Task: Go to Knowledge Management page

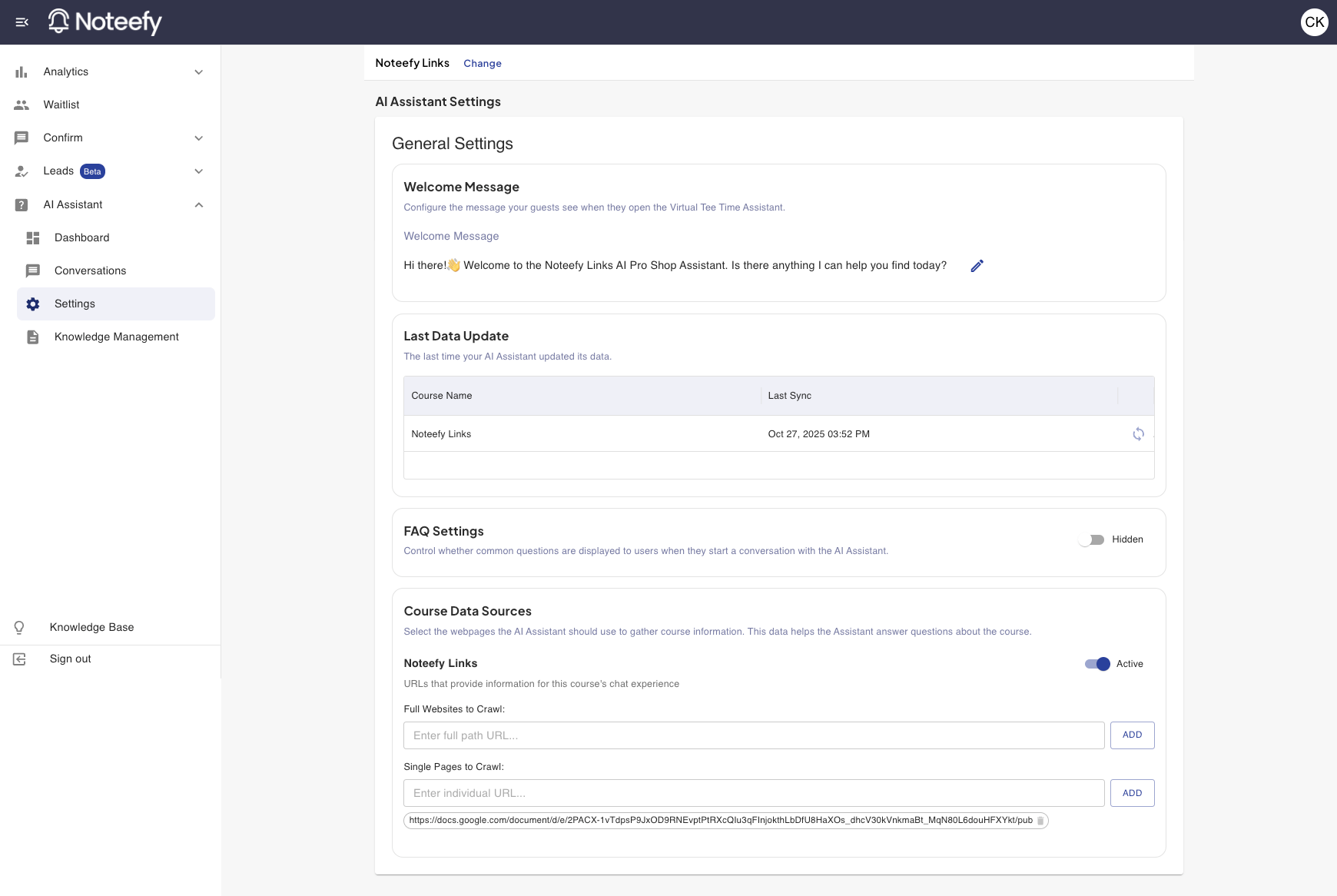Action: [116, 337]
